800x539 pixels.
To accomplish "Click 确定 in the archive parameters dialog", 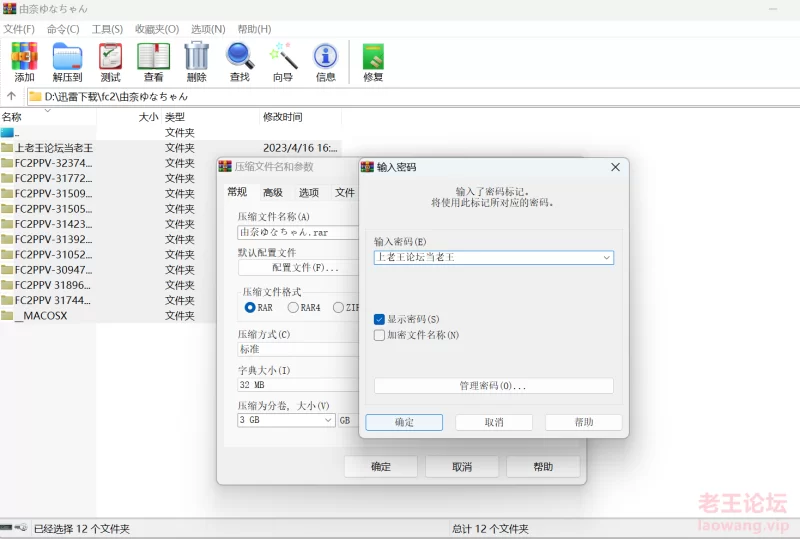I will pos(381,467).
